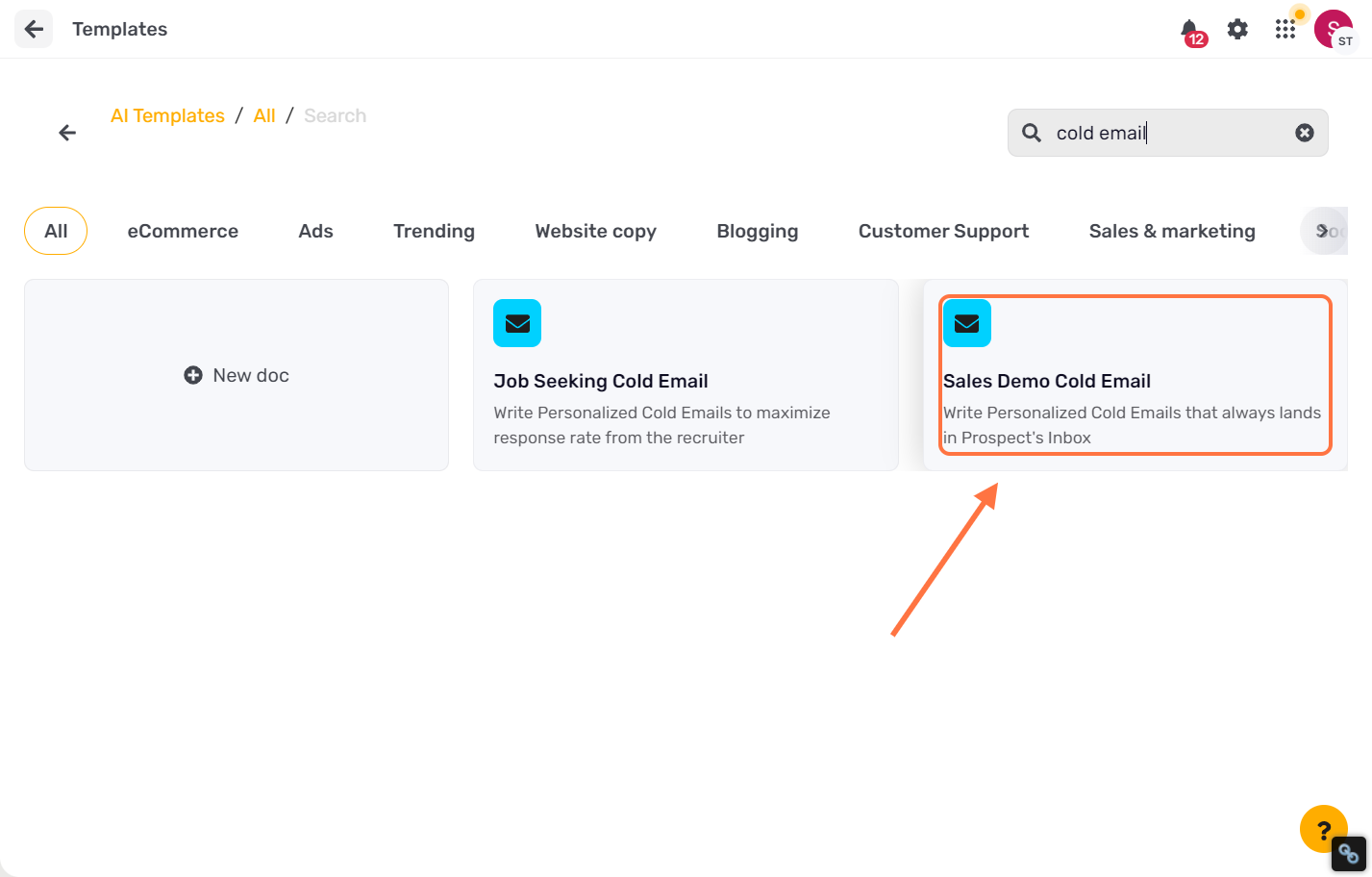Screen dimensions: 1372x877
Task: Click description 'in Prospect's Inbox'
Action: pyautogui.click(x=1016, y=438)
